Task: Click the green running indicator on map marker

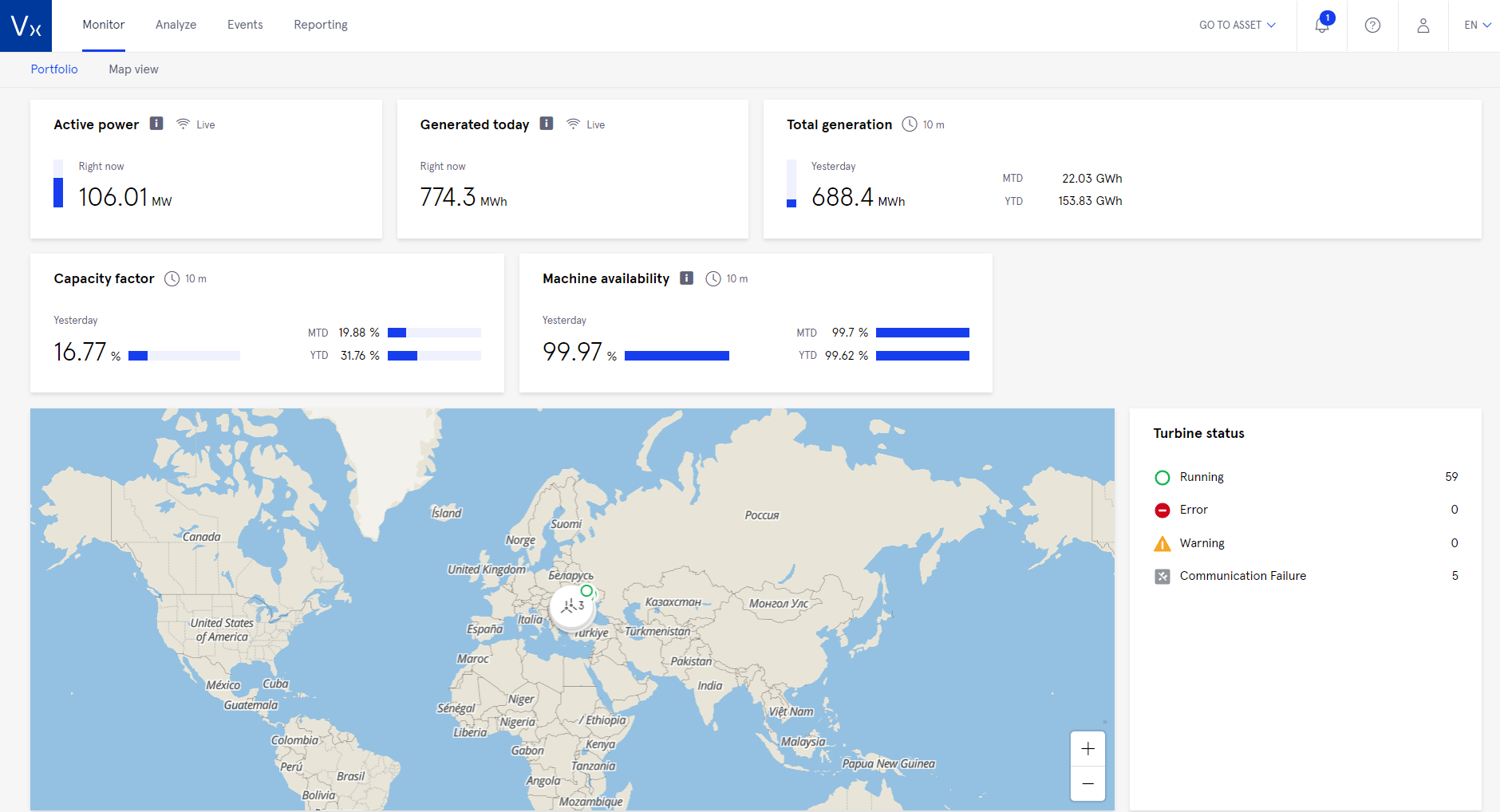Action: (586, 591)
